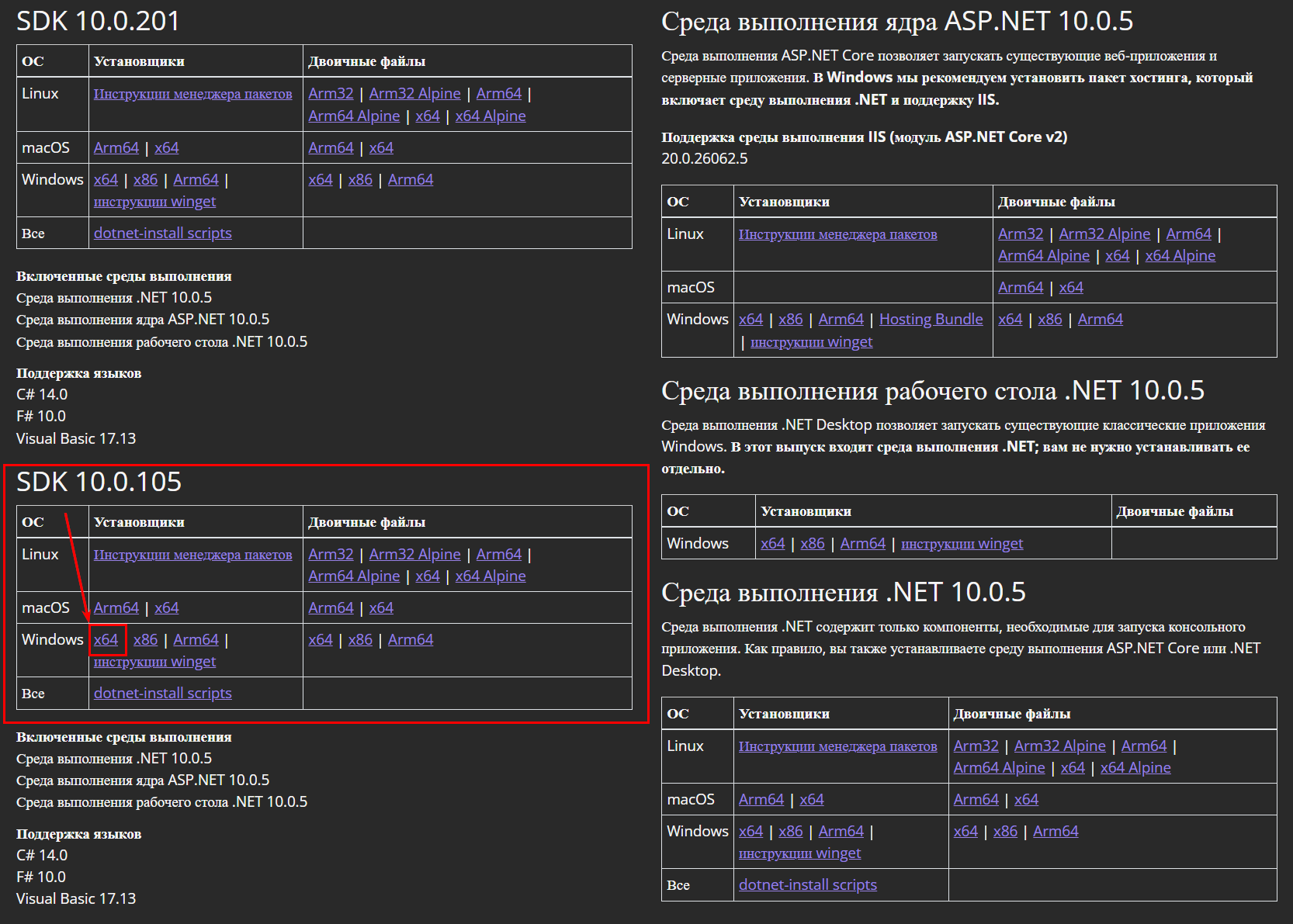The width and height of the screenshot is (1293, 924).
Task: Download SDK 10.0.105 Windows x86 installer
Action: tap(145, 640)
